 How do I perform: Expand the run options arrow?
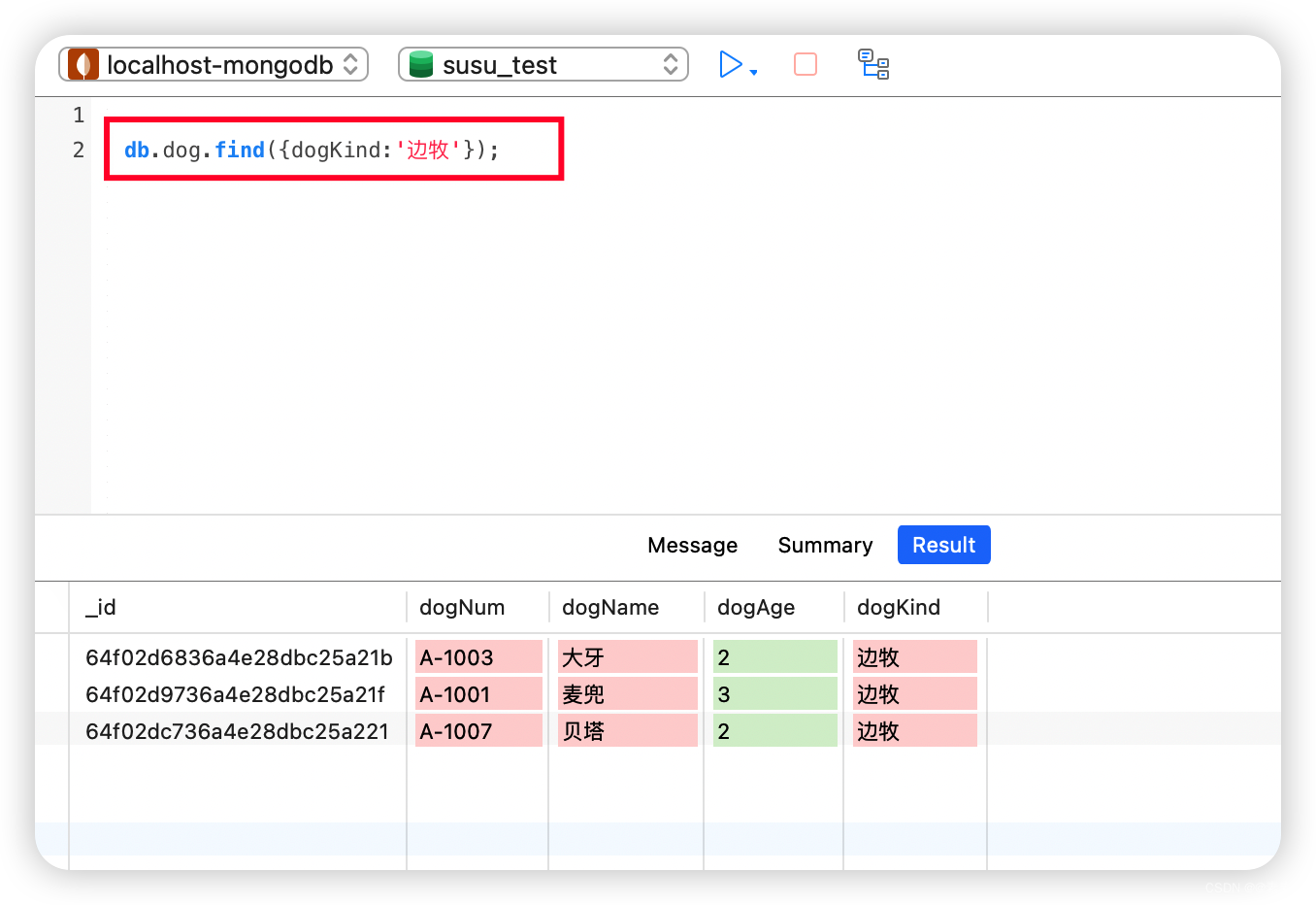tap(753, 72)
